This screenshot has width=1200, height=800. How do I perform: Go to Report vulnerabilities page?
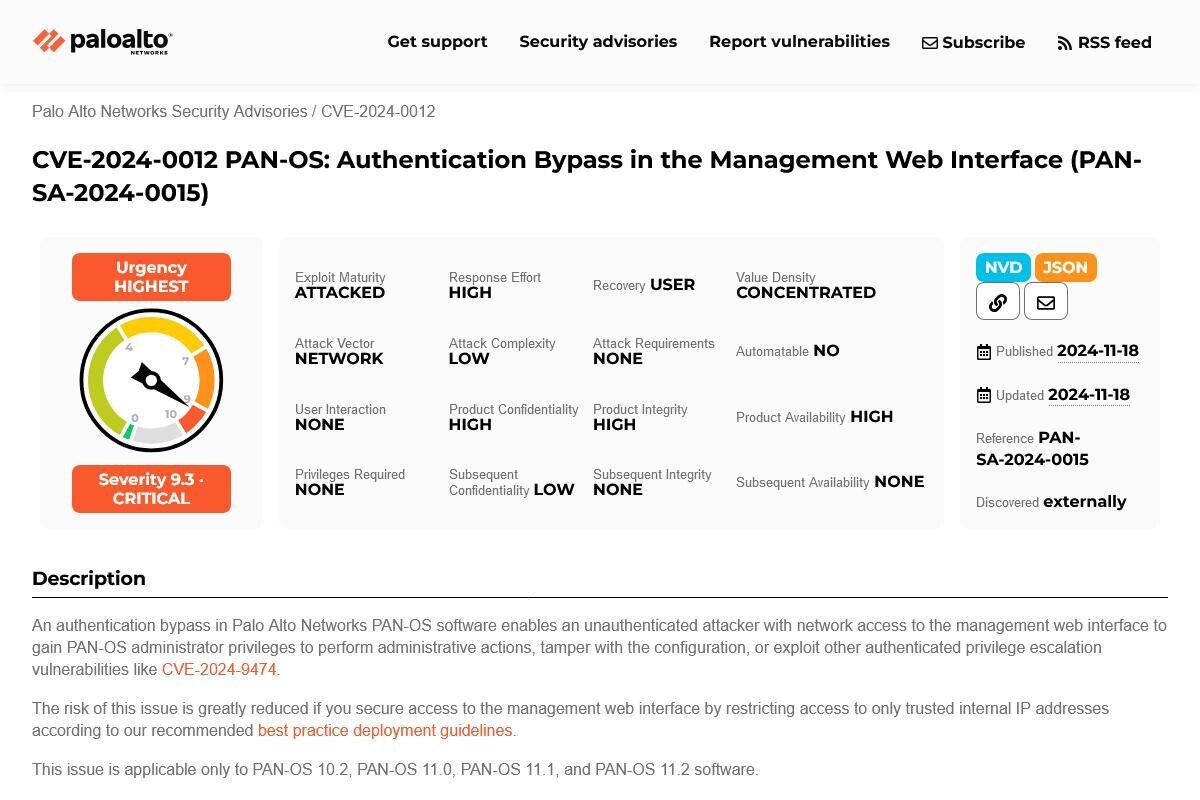(799, 42)
